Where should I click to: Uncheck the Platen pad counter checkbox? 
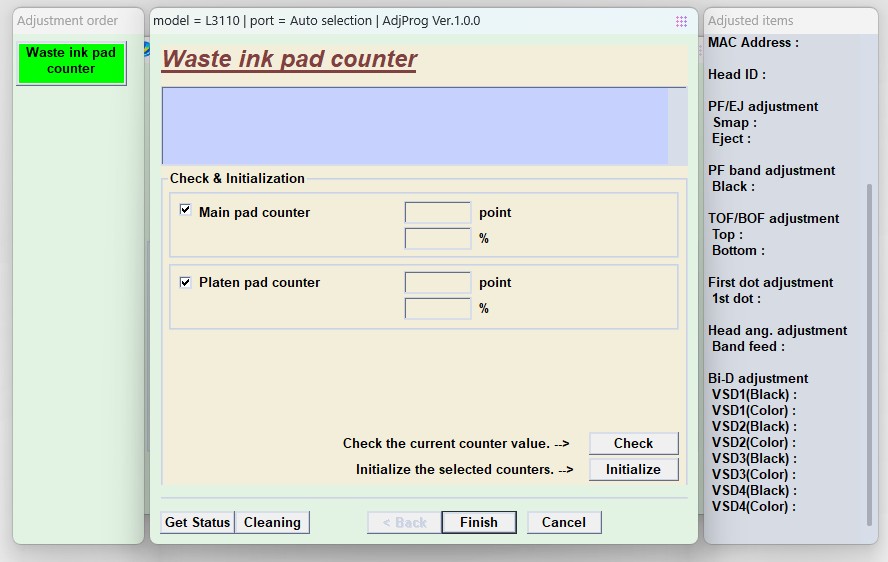(185, 282)
